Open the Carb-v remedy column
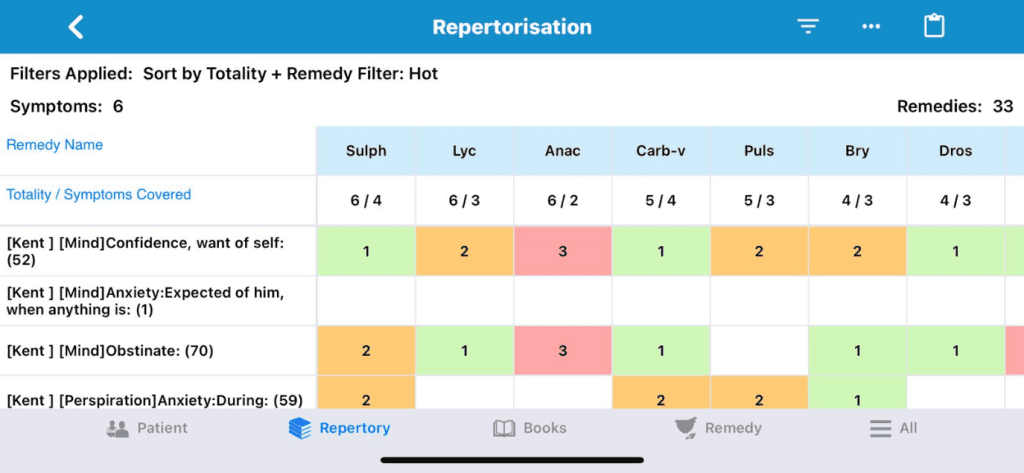The height and width of the screenshot is (473, 1024). 661,151
